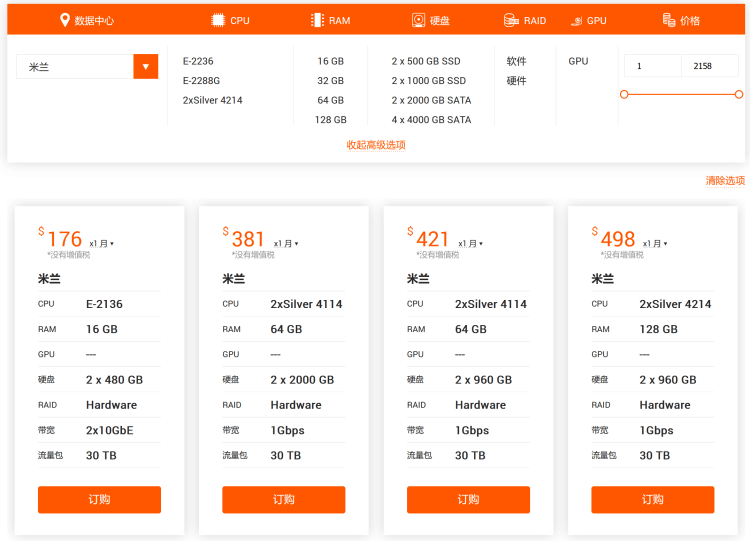Open billing period dropdown on $421 plan
The height and width of the screenshot is (541, 750).
tap(470, 243)
